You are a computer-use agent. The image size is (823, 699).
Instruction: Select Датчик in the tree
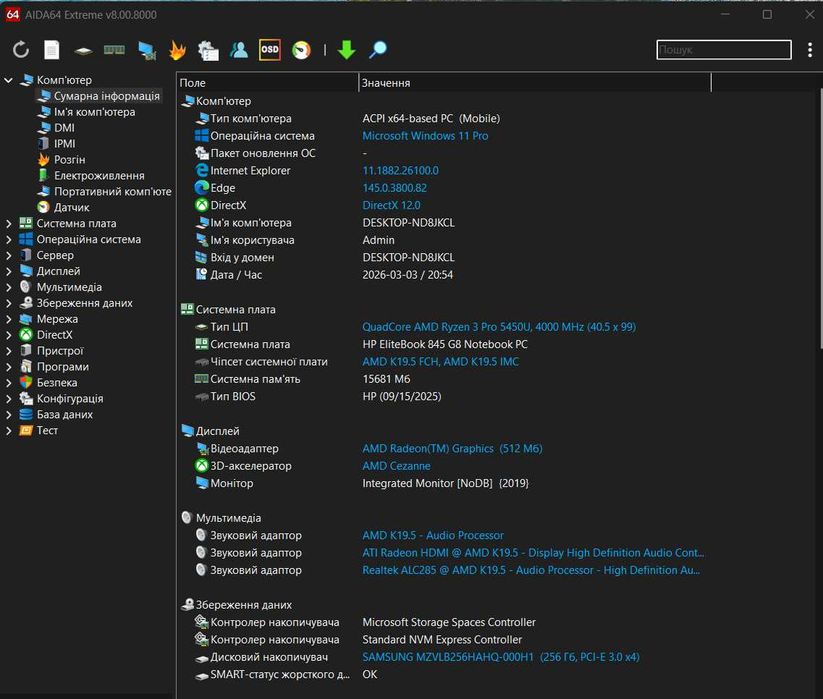pyautogui.click(x=71, y=207)
